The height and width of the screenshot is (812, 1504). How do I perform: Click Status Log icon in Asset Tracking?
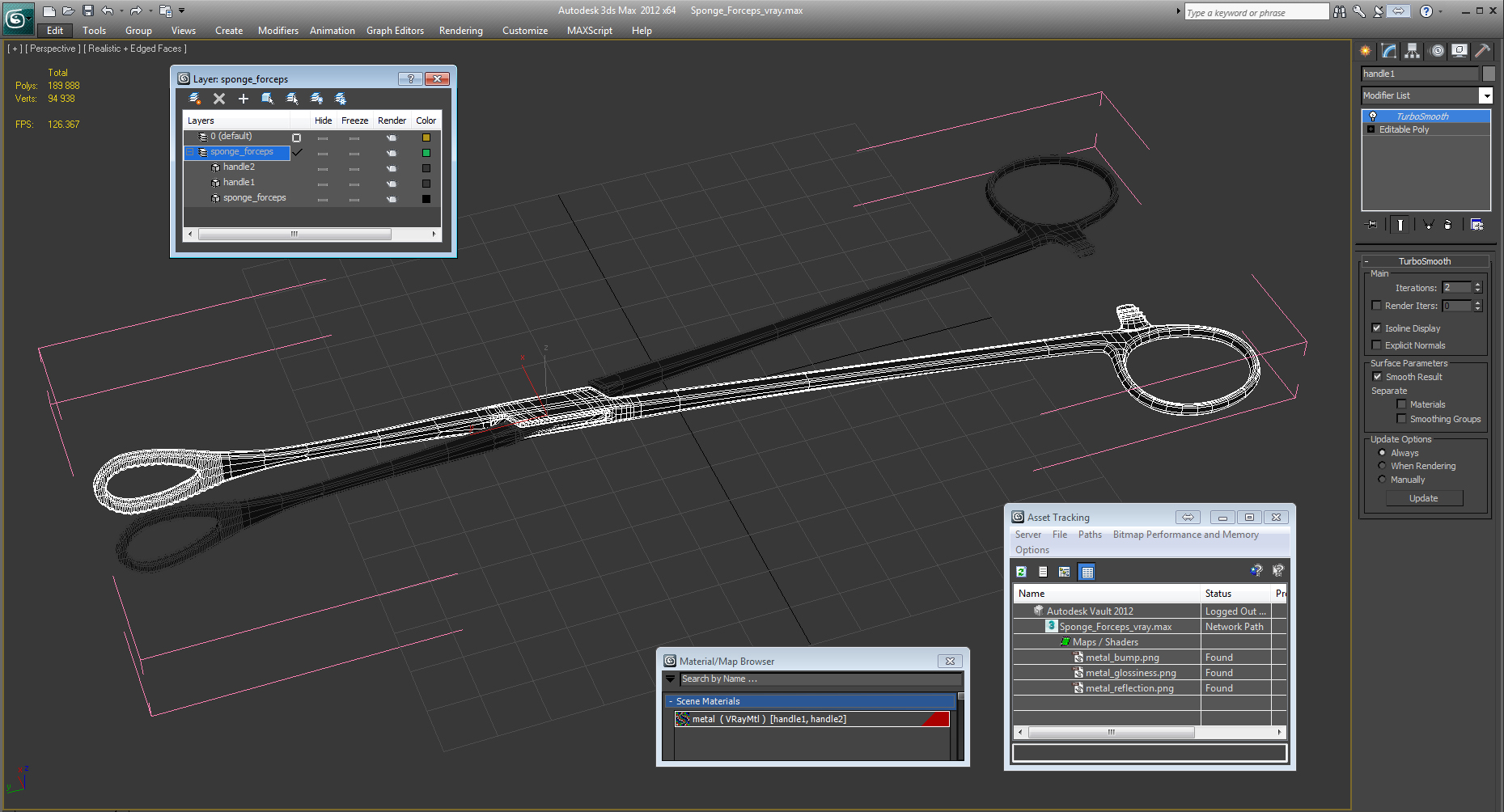(1043, 572)
